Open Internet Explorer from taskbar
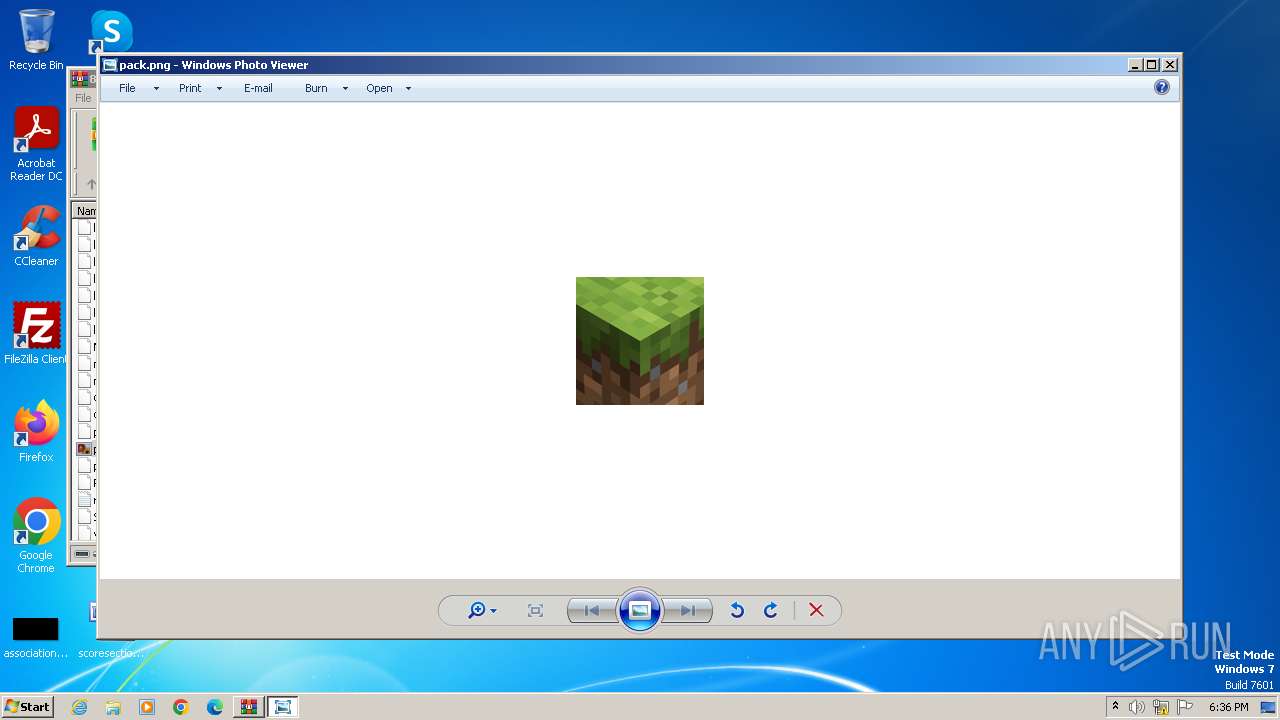The height and width of the screenshot is (720, 1280). tap(79, 707)
